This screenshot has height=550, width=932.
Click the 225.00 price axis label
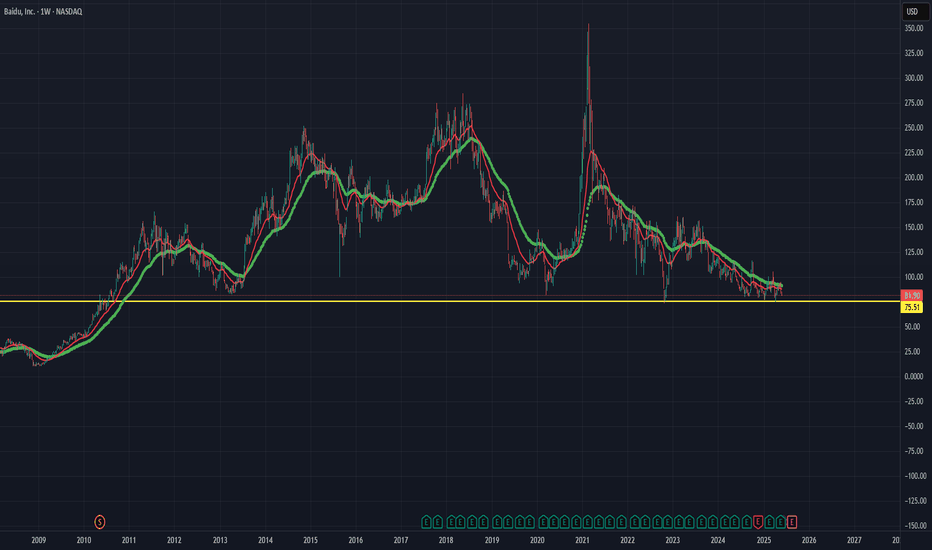tap(914, 153)
